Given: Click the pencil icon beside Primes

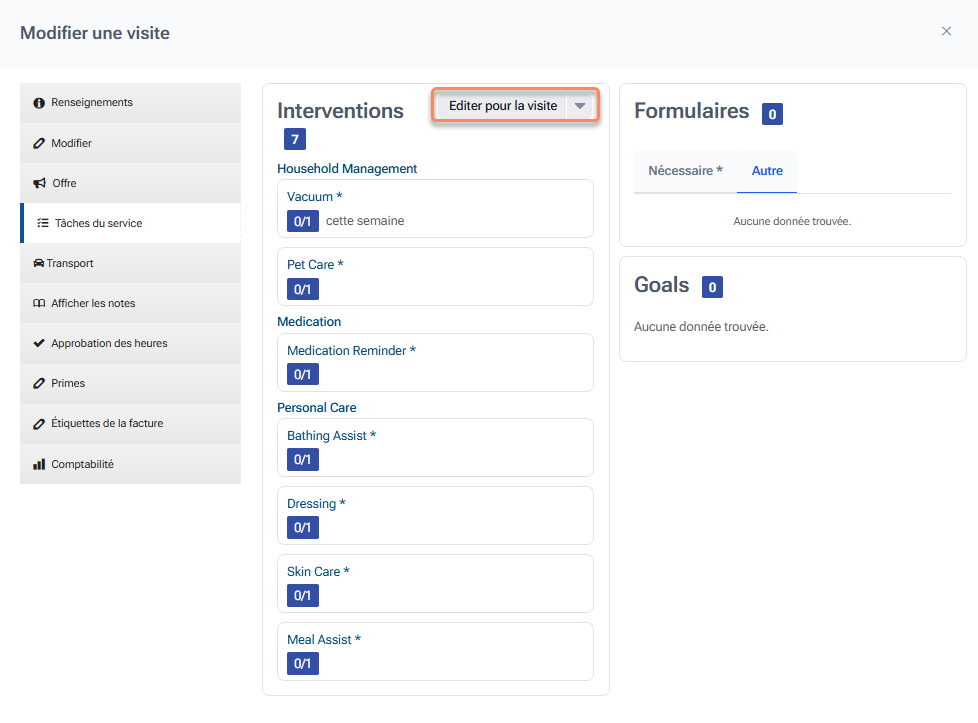Looking at the screenshot, I should click(x=40, y=383).
